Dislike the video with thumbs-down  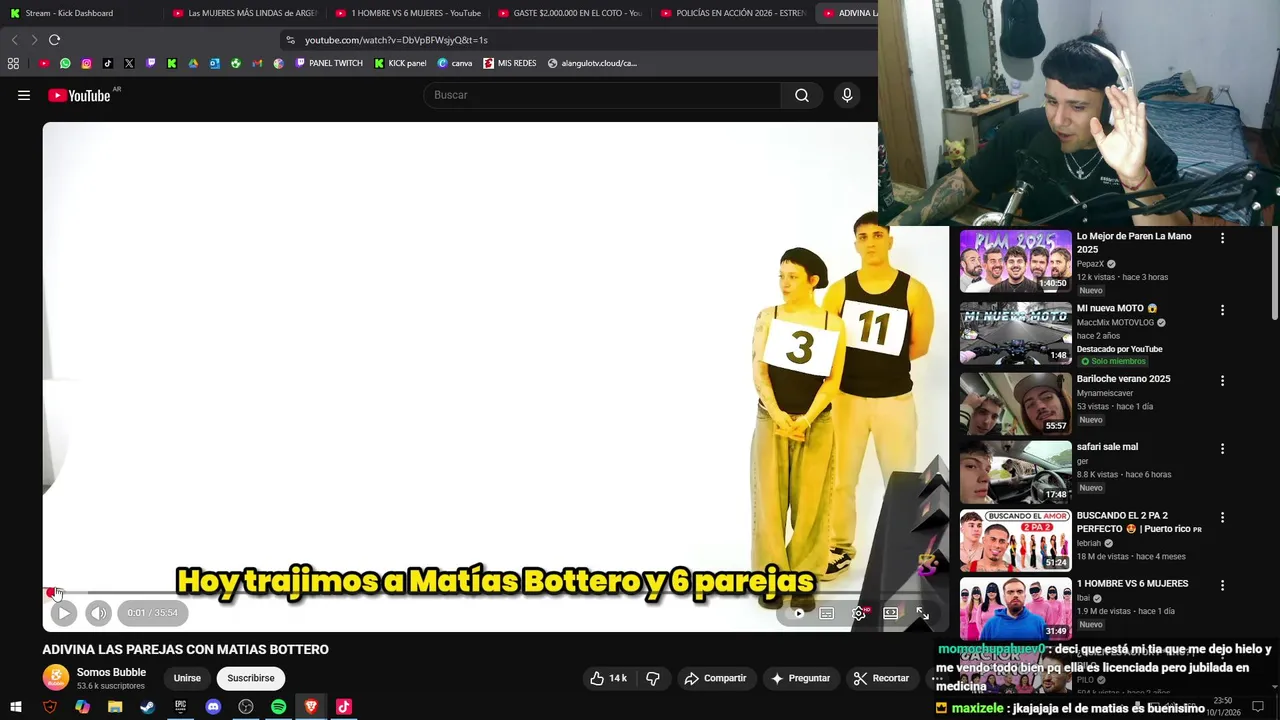pos(653,678)
